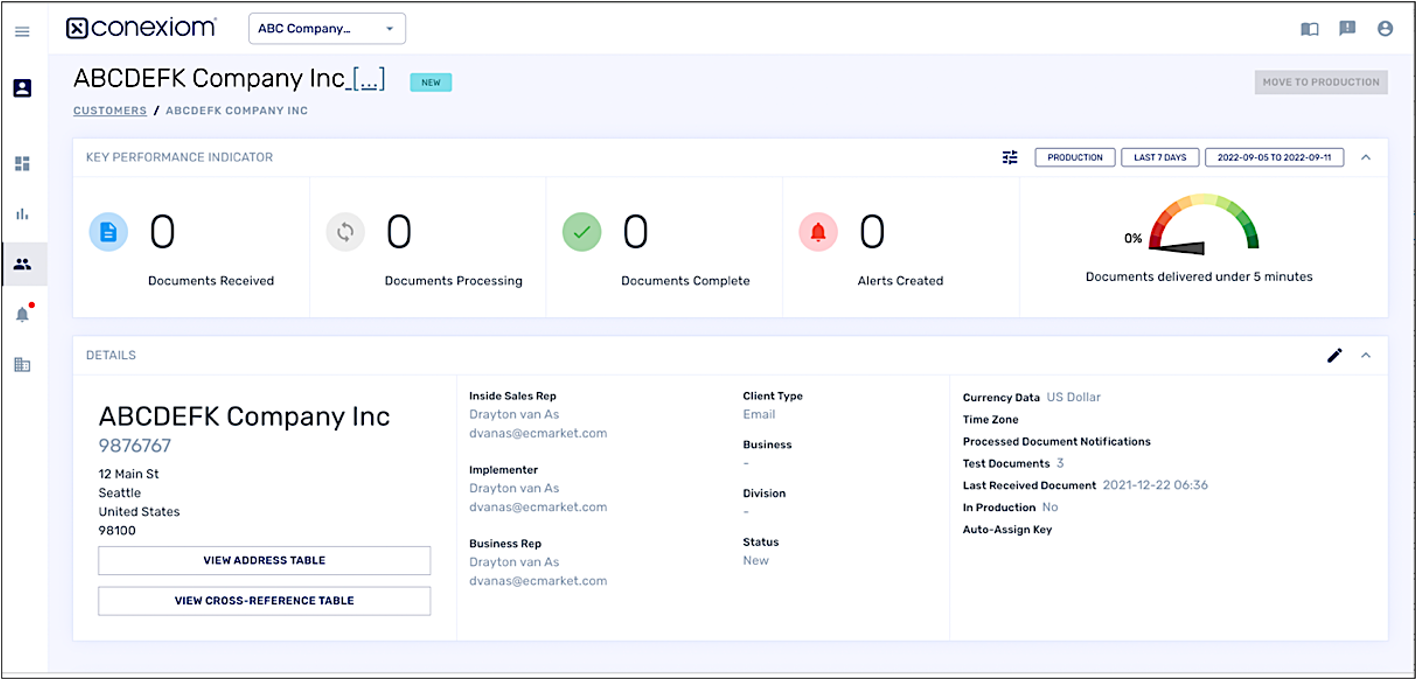Select the customers people icon in sidebar
This screenshot has width=1416, height=680.
[22, 264]
